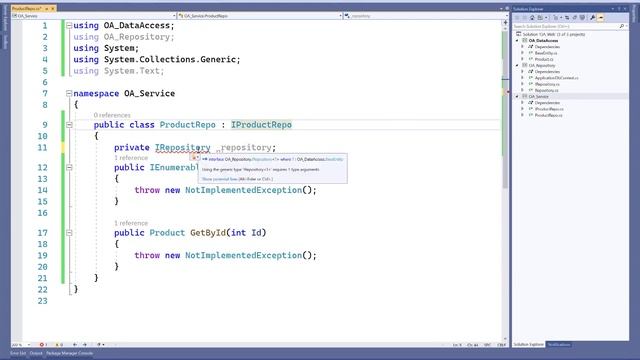
Task: Collapse the OA Repository project node
Action: pyautogui.click(x=518, y=65)
